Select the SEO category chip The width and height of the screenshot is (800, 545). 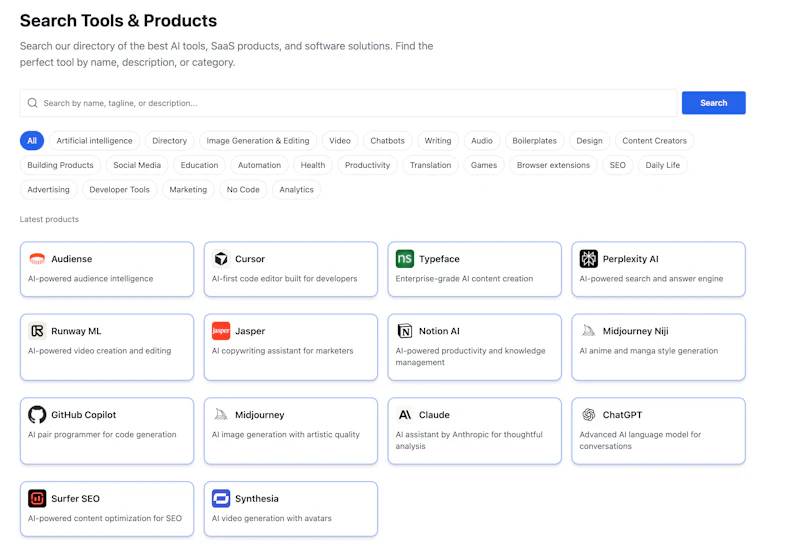click(x=617, y=165)
